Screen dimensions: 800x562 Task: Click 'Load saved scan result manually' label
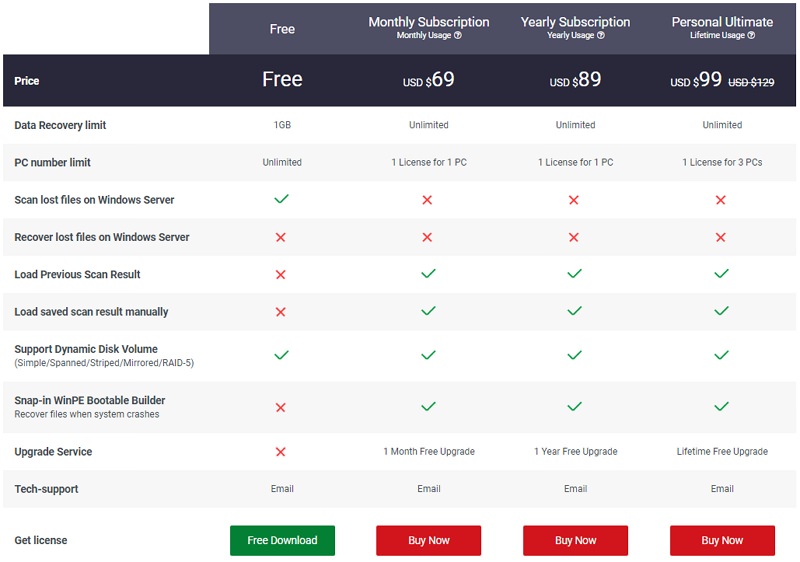click(91, 312)
